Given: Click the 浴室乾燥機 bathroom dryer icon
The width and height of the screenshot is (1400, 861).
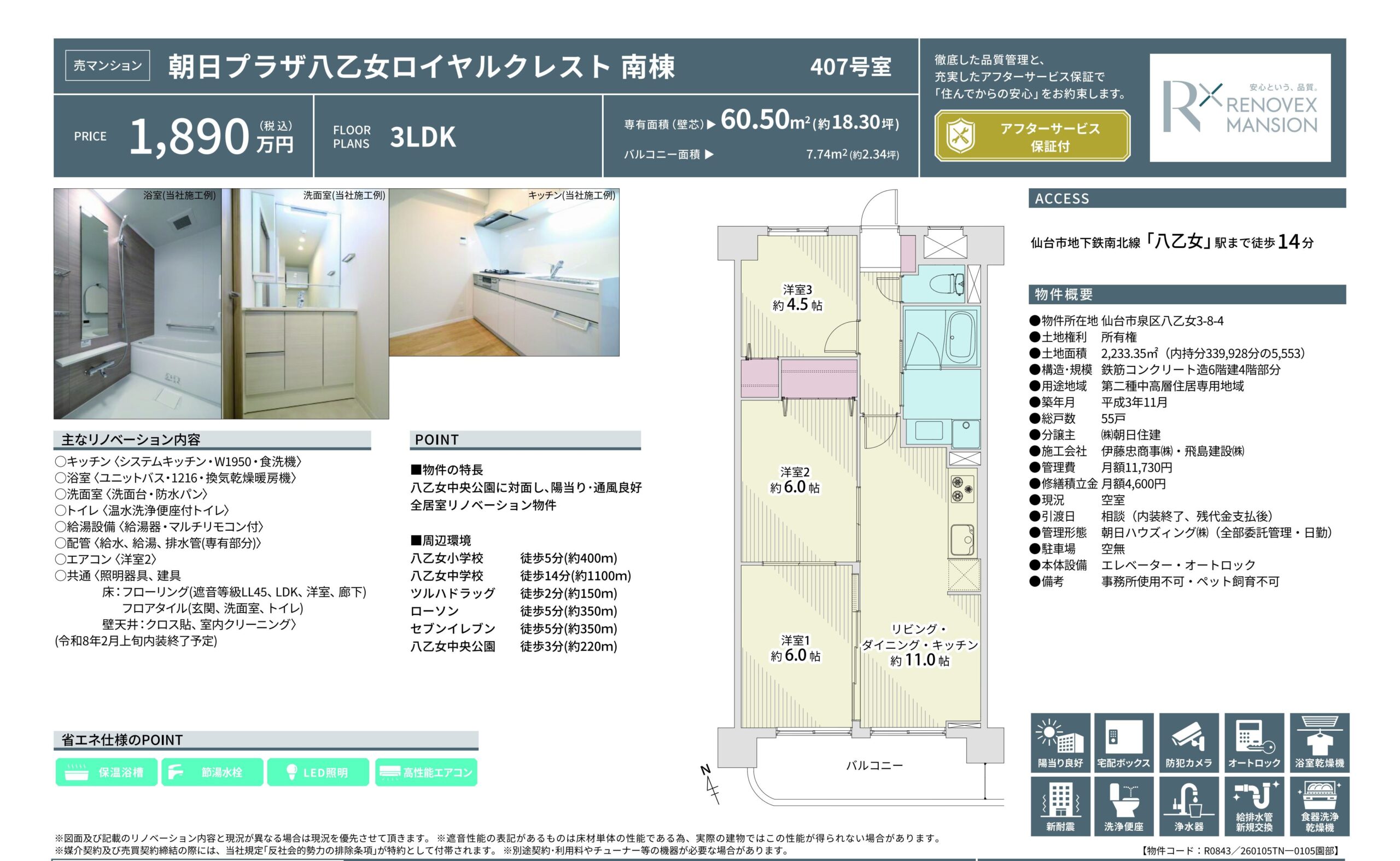Looking at the screenshot, I should [1319, 742].
